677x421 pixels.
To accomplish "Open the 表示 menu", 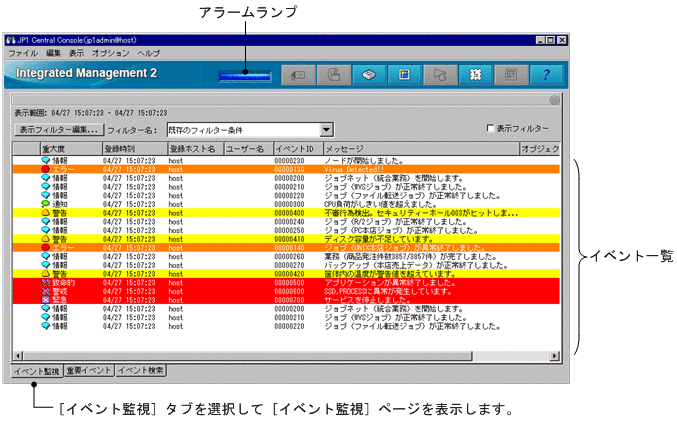I will tap(76, 53).
